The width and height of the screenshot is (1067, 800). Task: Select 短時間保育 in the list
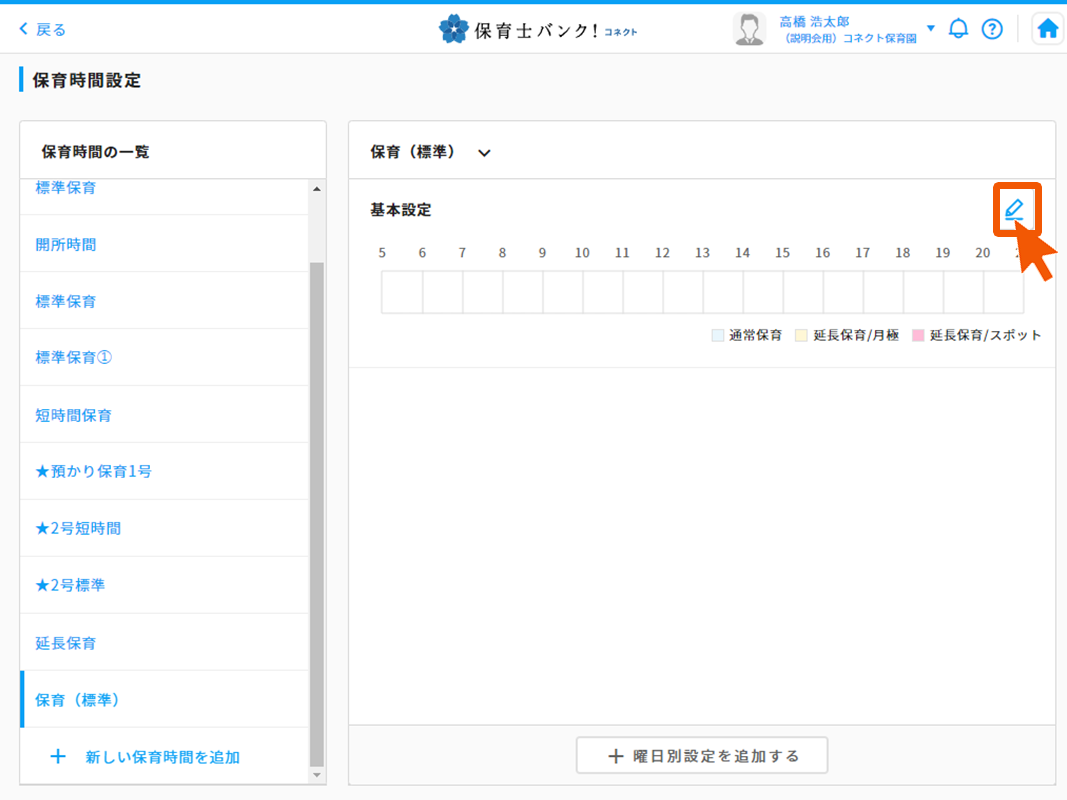[x=74, y=415]
